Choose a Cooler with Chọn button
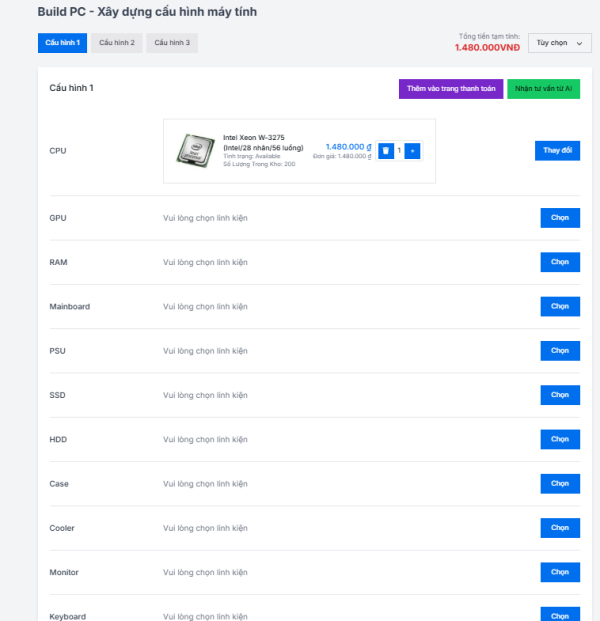600x621 pixels. [x=560, y=528]
